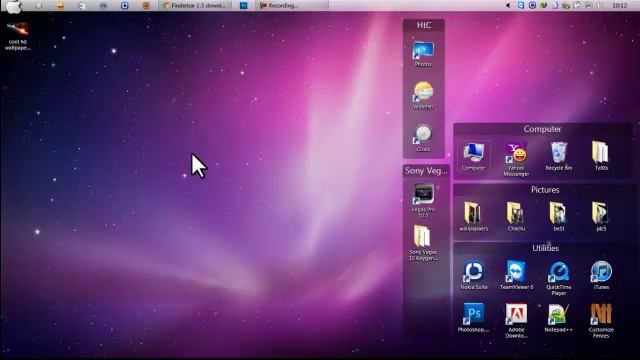
Task: Click the light blue tray icon beside the arrow
Action: click(521, 5)
